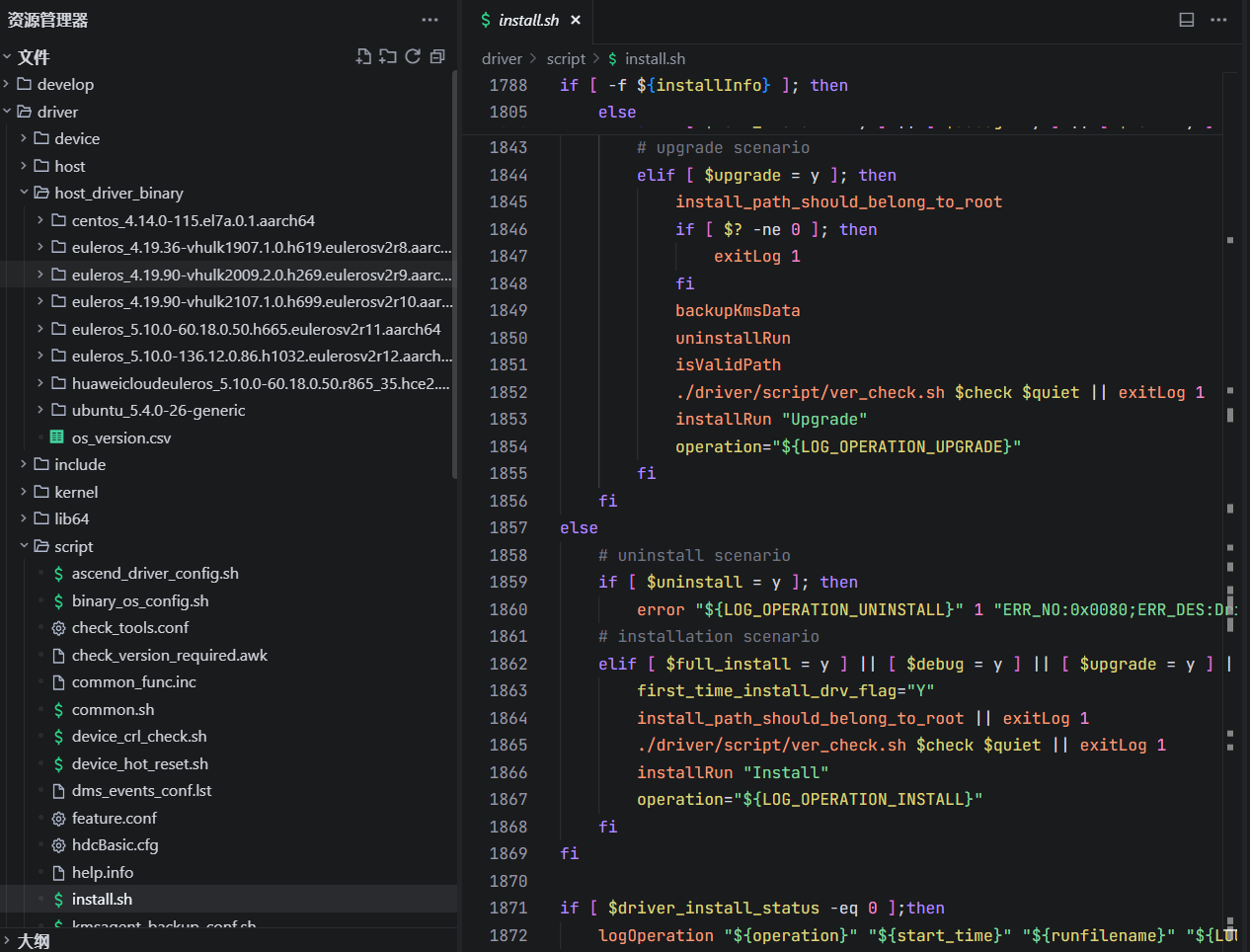Select euleros_5.10.0-136.12.0.86.h1032 folder row

coord(228,357)
